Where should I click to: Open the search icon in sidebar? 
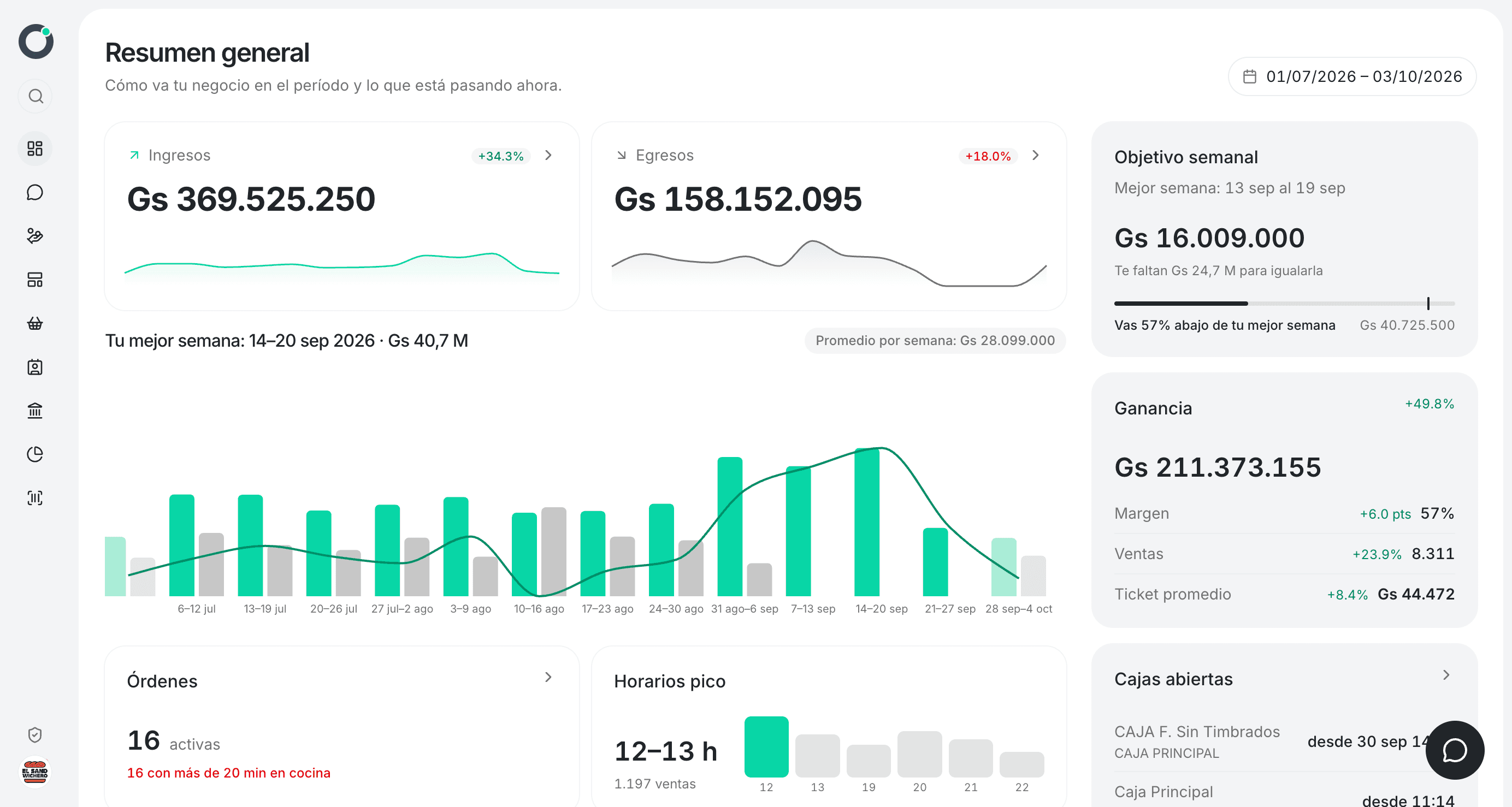tap(36, 96)
